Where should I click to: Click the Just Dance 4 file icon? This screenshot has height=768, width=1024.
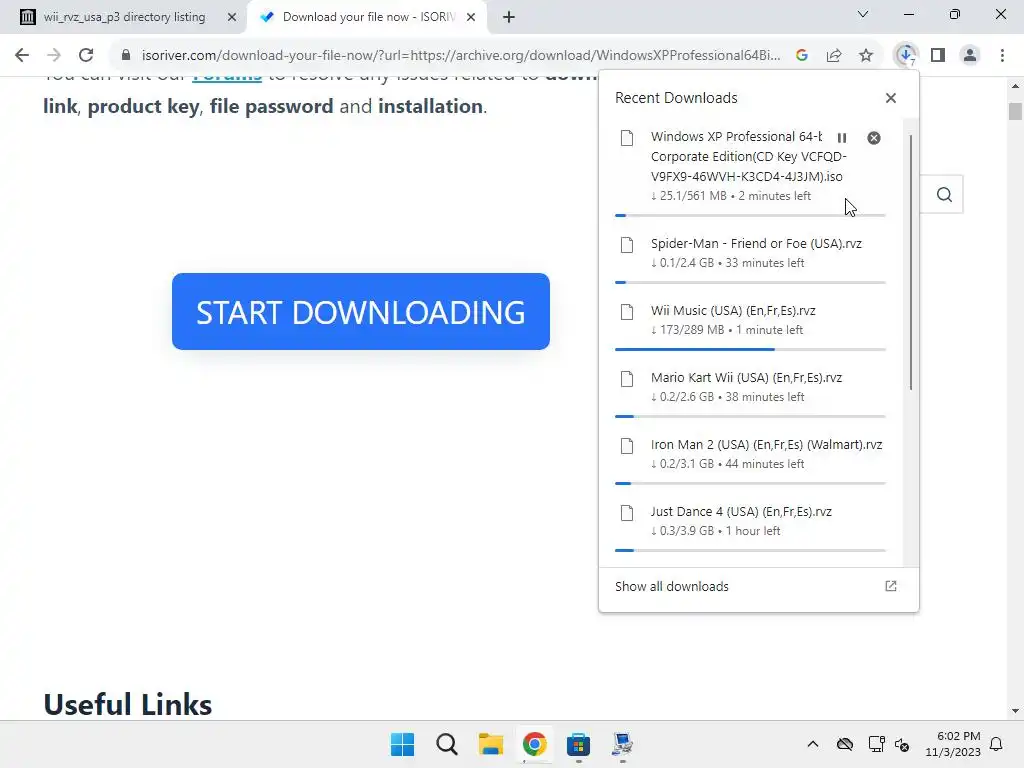627,513
